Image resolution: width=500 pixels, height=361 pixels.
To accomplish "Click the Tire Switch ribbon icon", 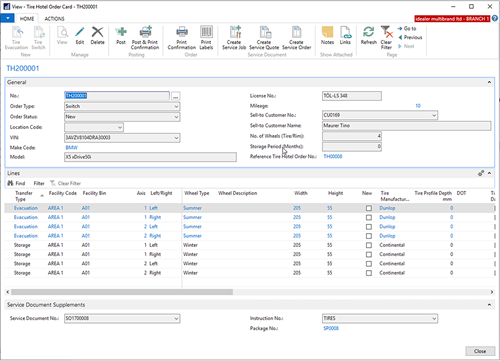I will tap(38, 38).
